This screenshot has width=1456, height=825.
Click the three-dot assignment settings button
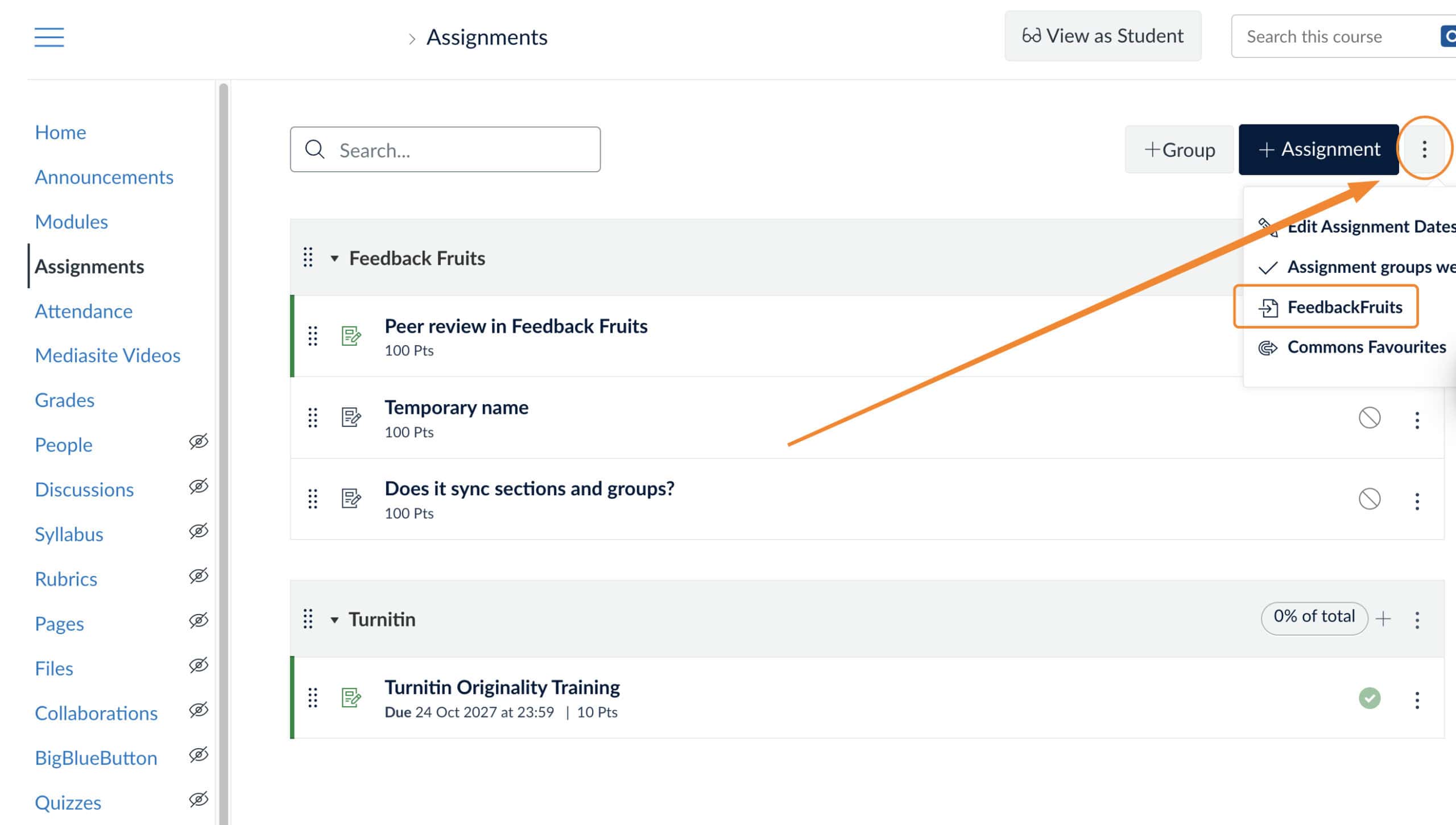1424,150
